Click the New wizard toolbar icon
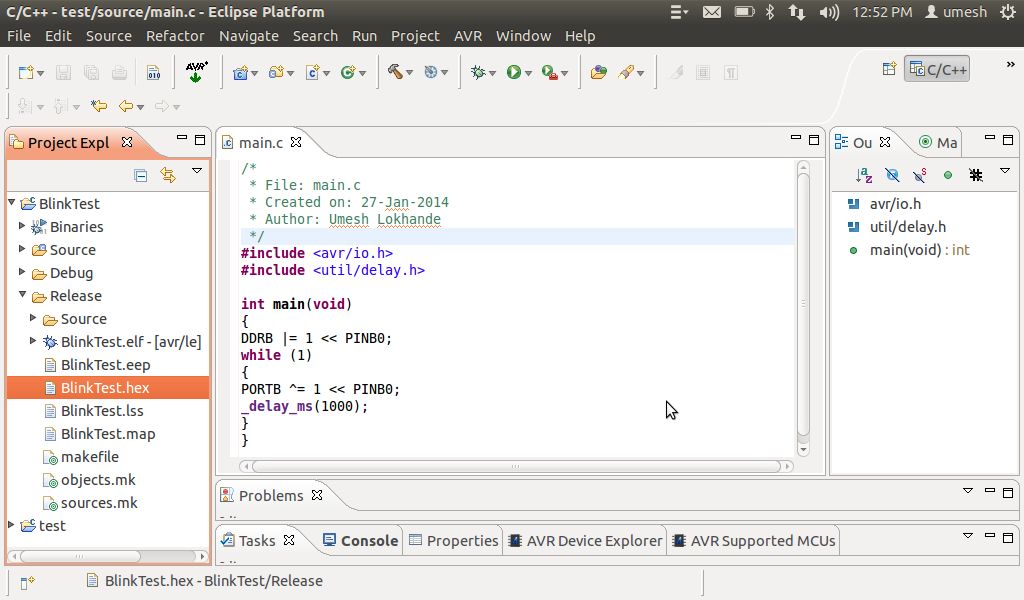Viewport: 1024px width, 600px height. 26,72
